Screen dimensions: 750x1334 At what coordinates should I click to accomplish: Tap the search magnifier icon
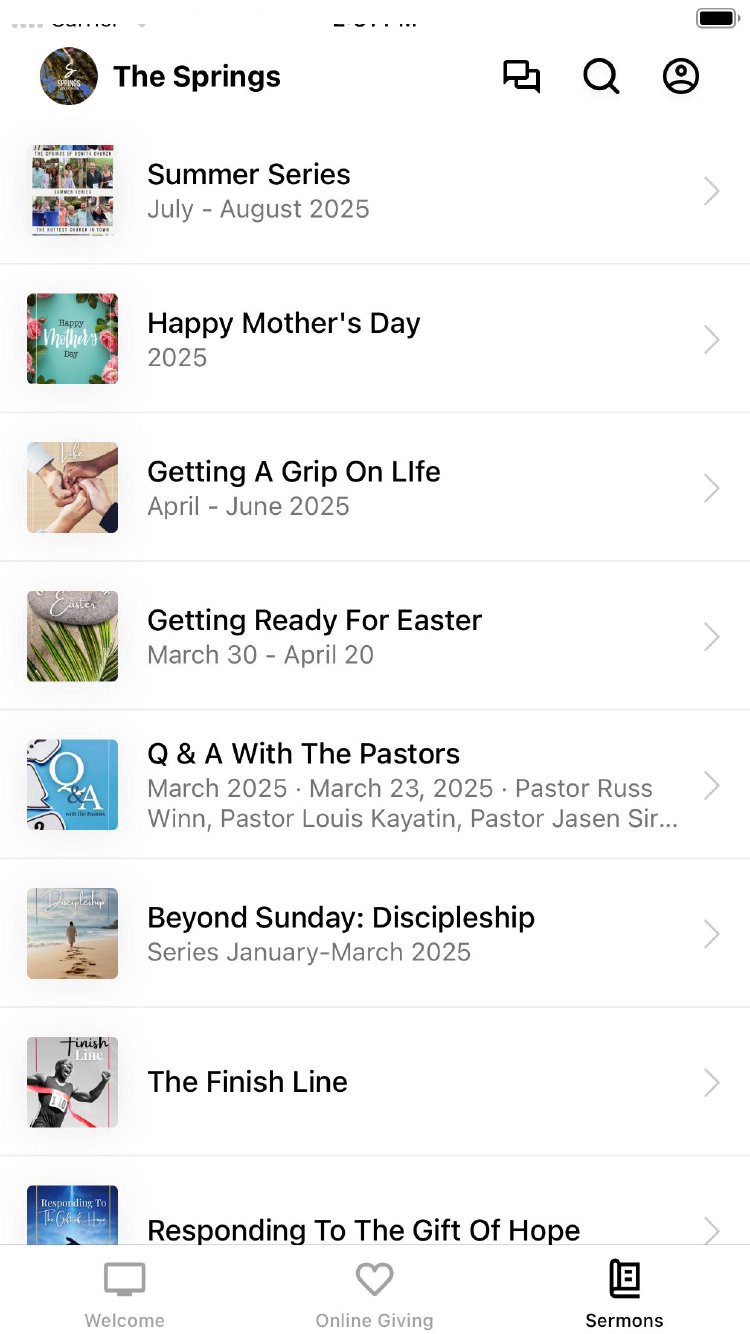[x=601, y=77]
